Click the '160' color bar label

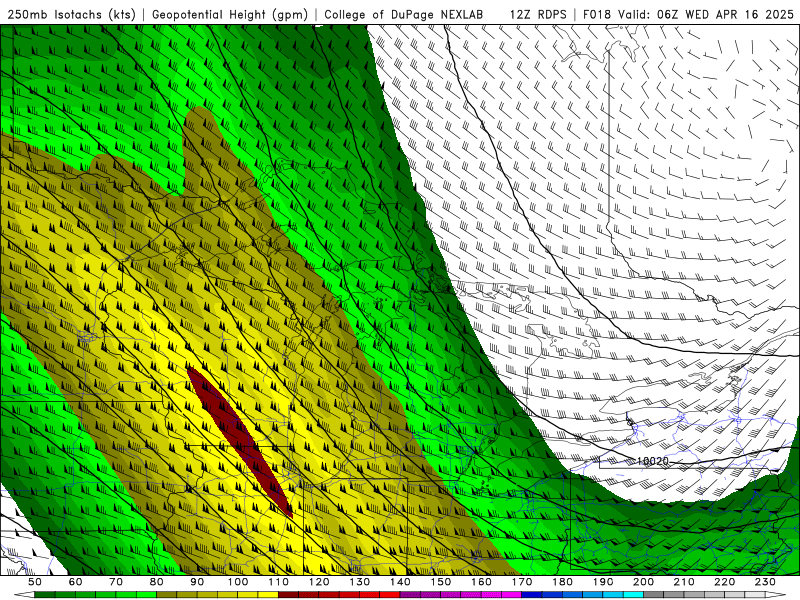click(x=482, y=582)
